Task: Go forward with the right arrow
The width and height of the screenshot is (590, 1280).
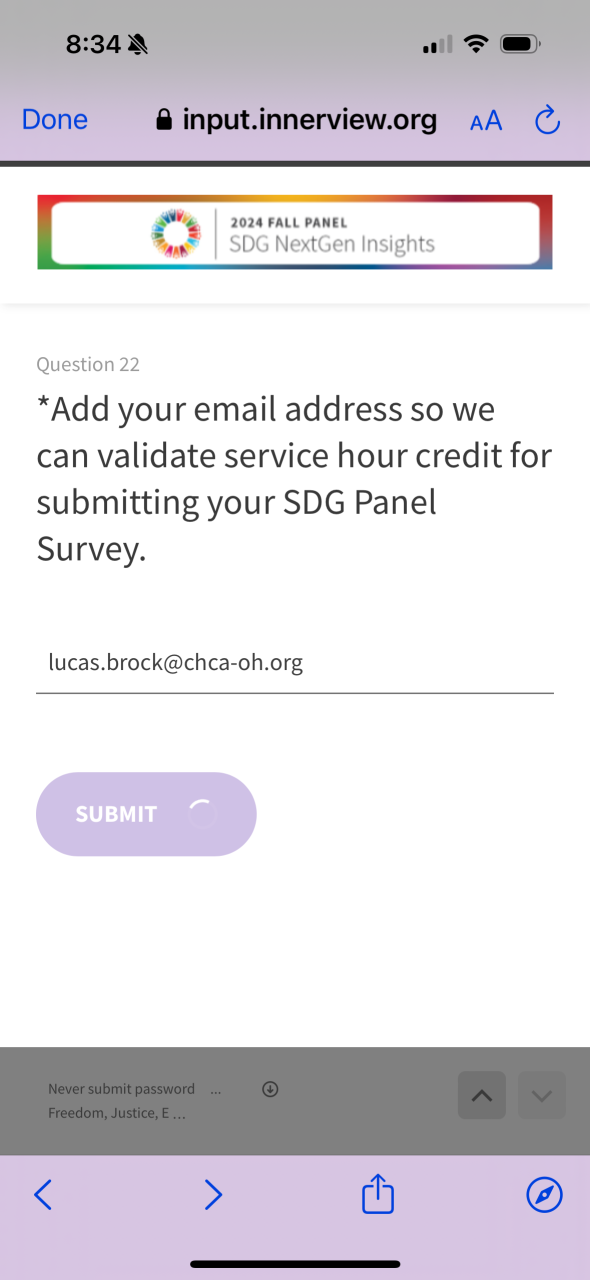Action: 213,1194
